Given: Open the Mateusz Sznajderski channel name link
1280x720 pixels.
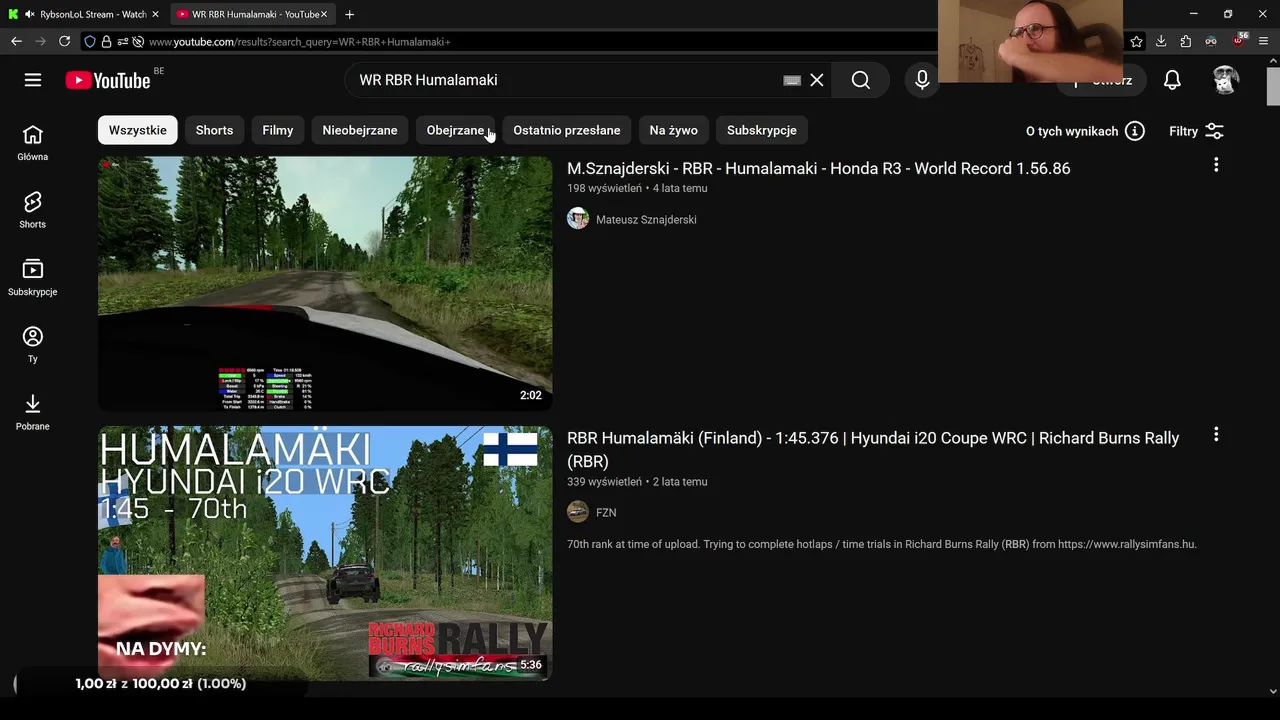Looking at the screenshot, I should [646, 219].
